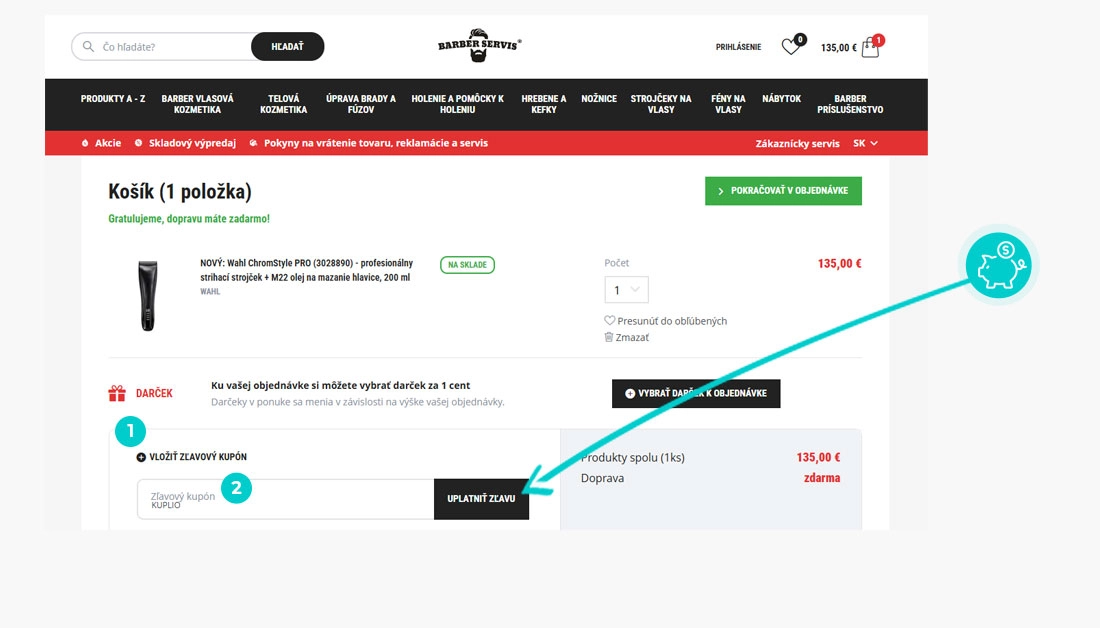Viewport: 1100px width, 628px height.
Task: Open the Akcie link
Action: click(x=108, y=143)
